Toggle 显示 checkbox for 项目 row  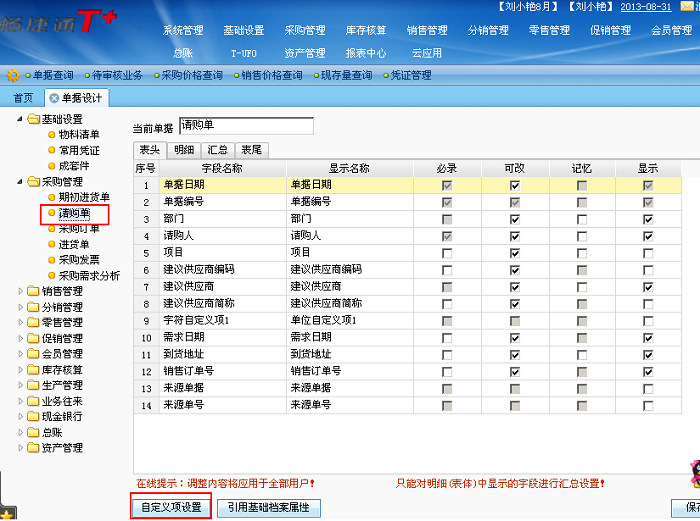[x=648, y=253]
